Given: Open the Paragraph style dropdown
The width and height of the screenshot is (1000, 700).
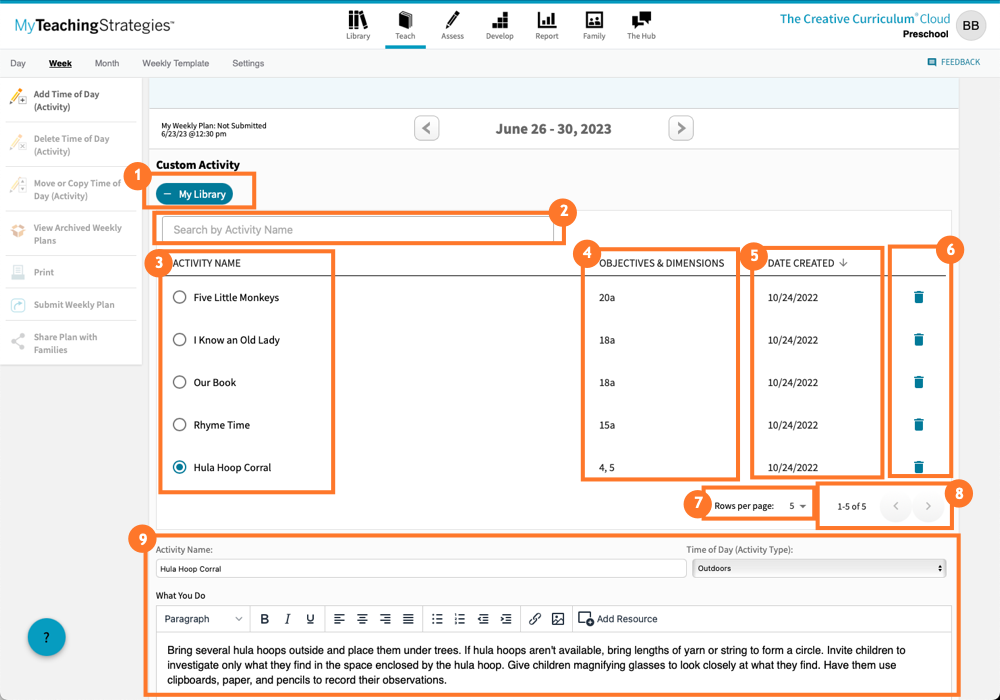Looking at the screenshot, I should (203, 618).
